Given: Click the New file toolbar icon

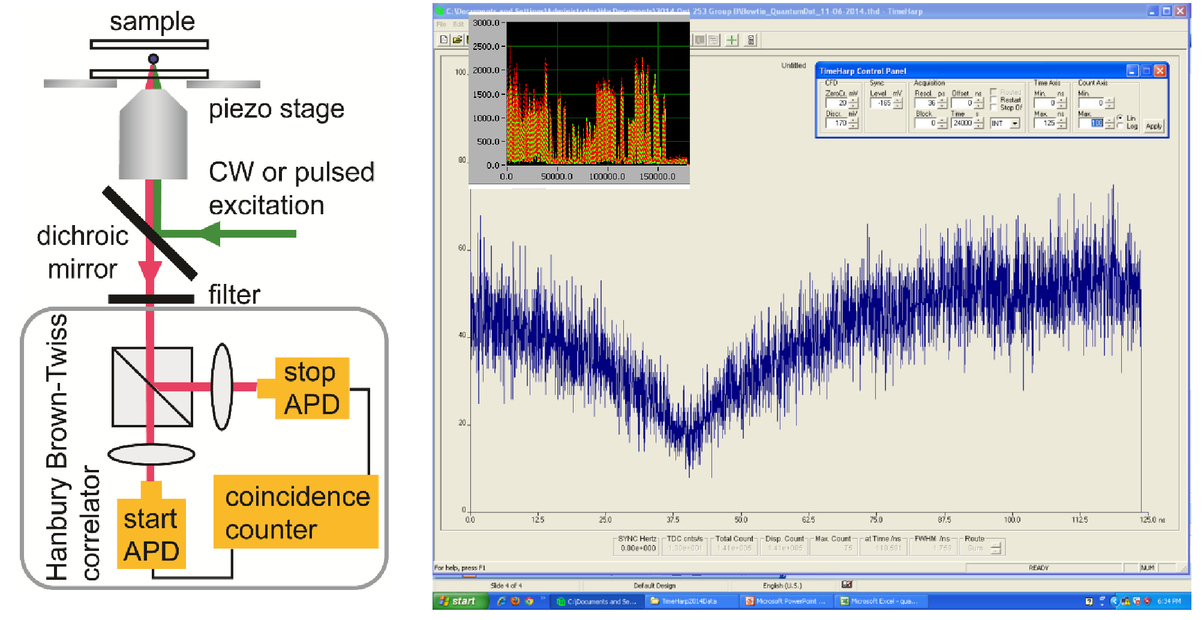Looking at the screenshot, I should click(443, 39).
